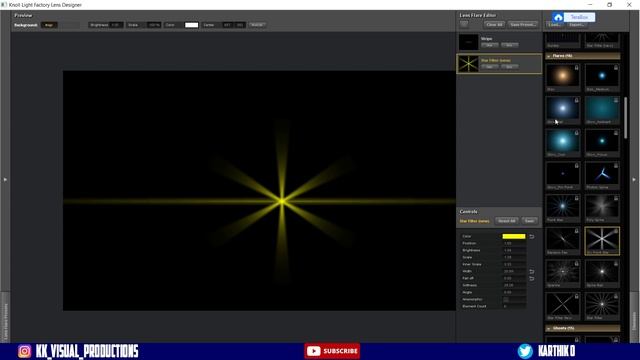Open the yellow Color swatch in Controls
This screenshot has height=360, width=640.
point(514,236)
